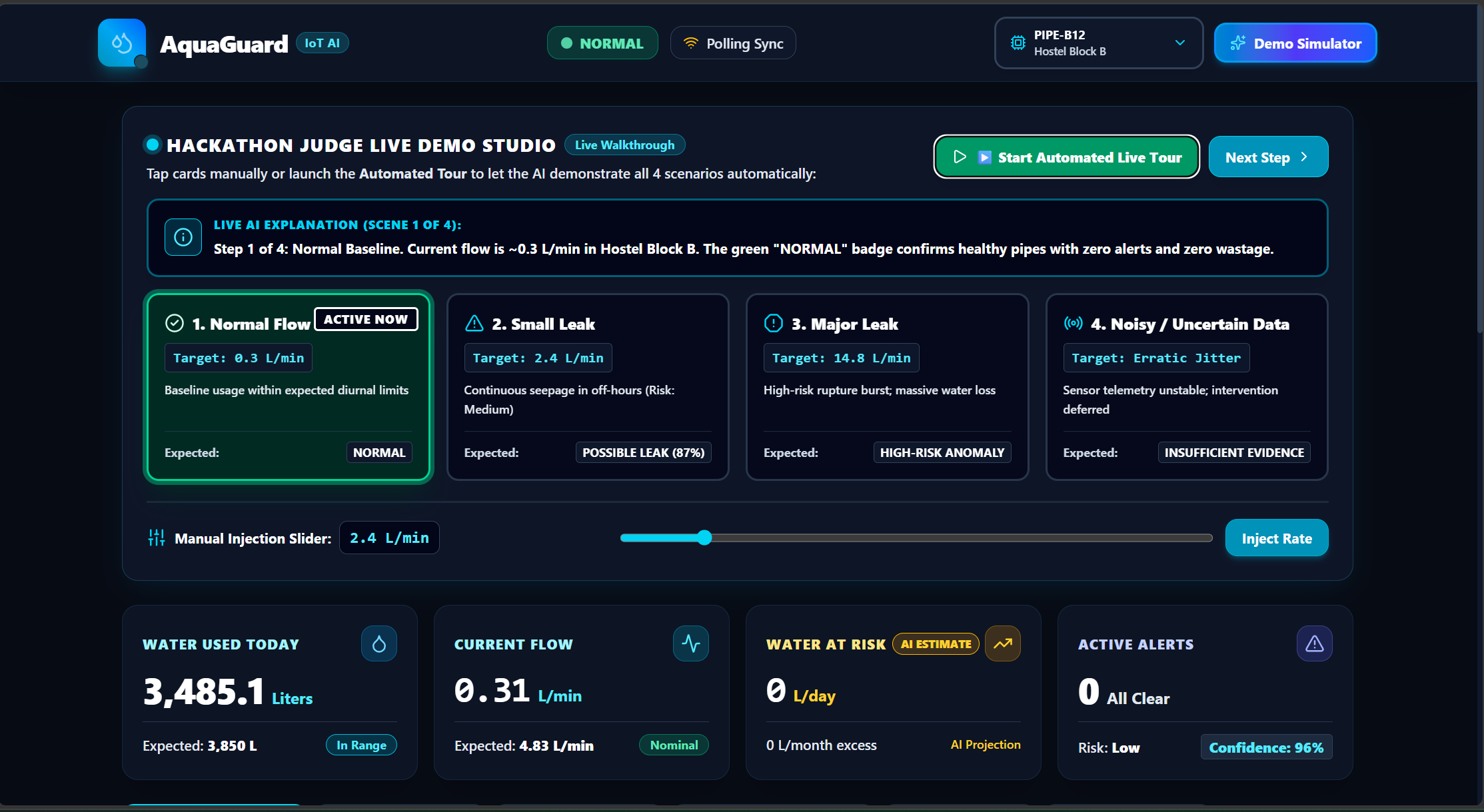The width and height of the screenshot is (1484, 812).
Task: Click the Next Step button
Action: [1268, 157]
